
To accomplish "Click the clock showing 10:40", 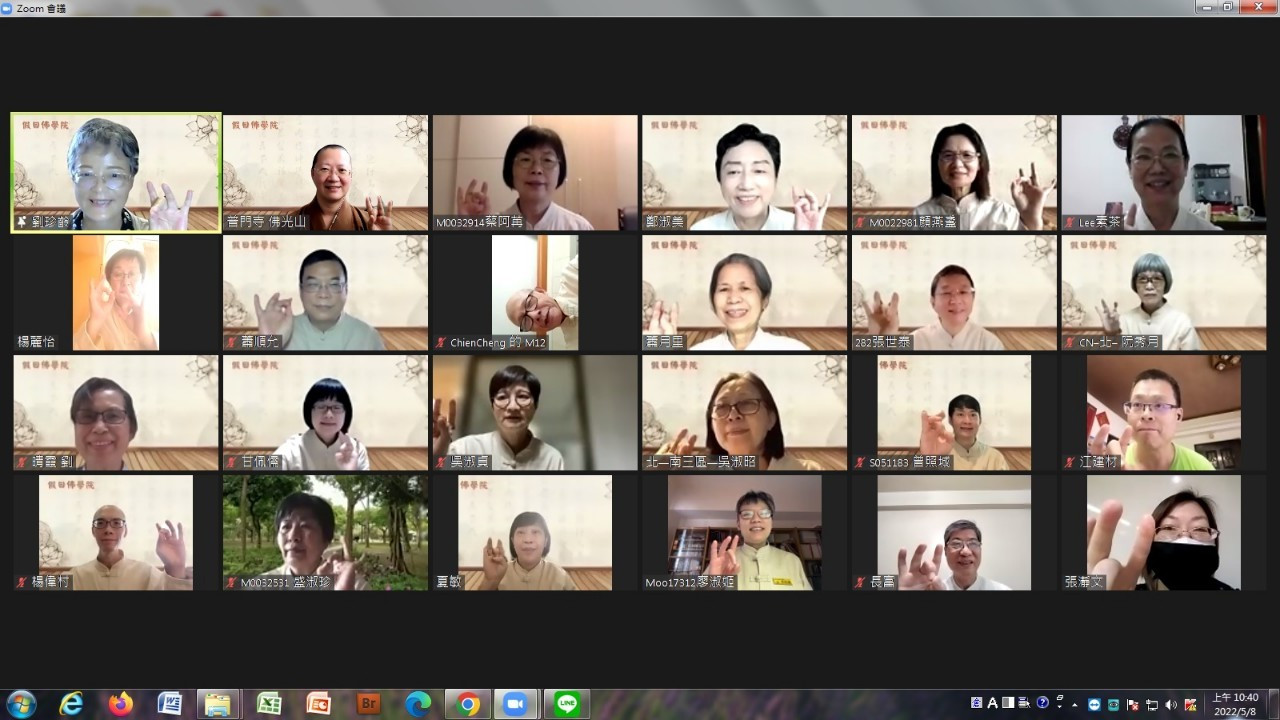I will tap(1235, 704).
